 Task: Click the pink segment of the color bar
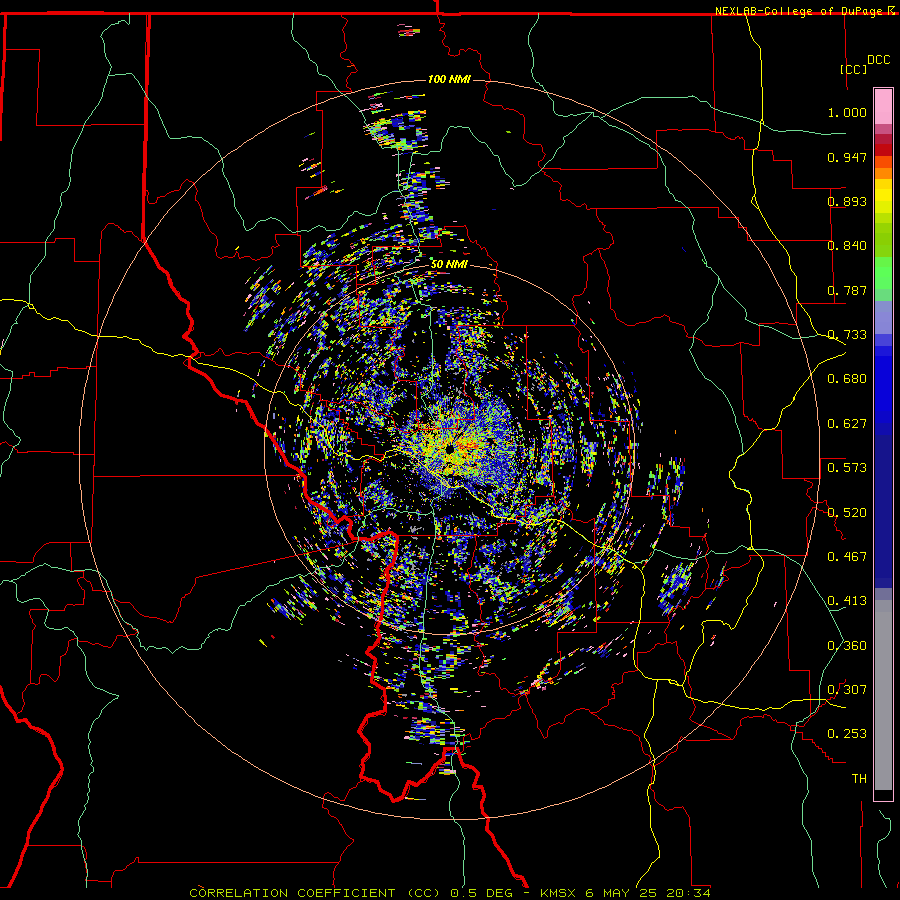point(883,107)
